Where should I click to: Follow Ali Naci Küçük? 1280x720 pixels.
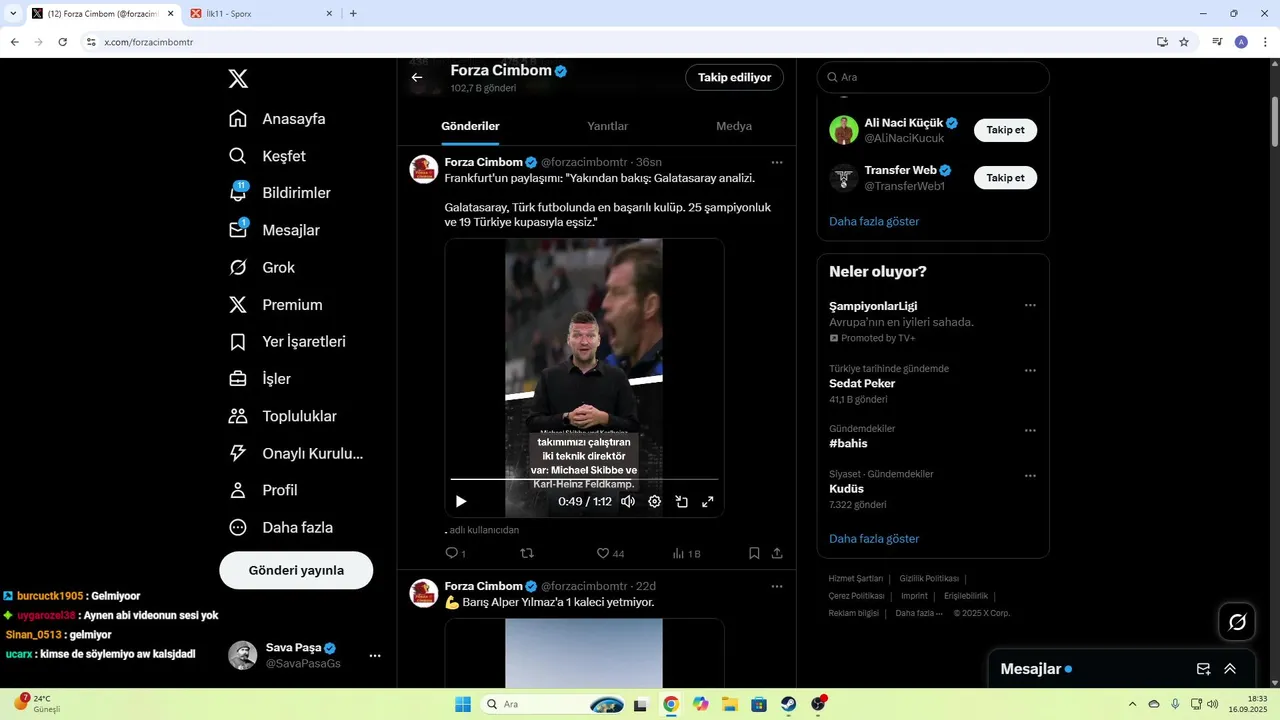pyautogui.click(x=1005, y=130)
